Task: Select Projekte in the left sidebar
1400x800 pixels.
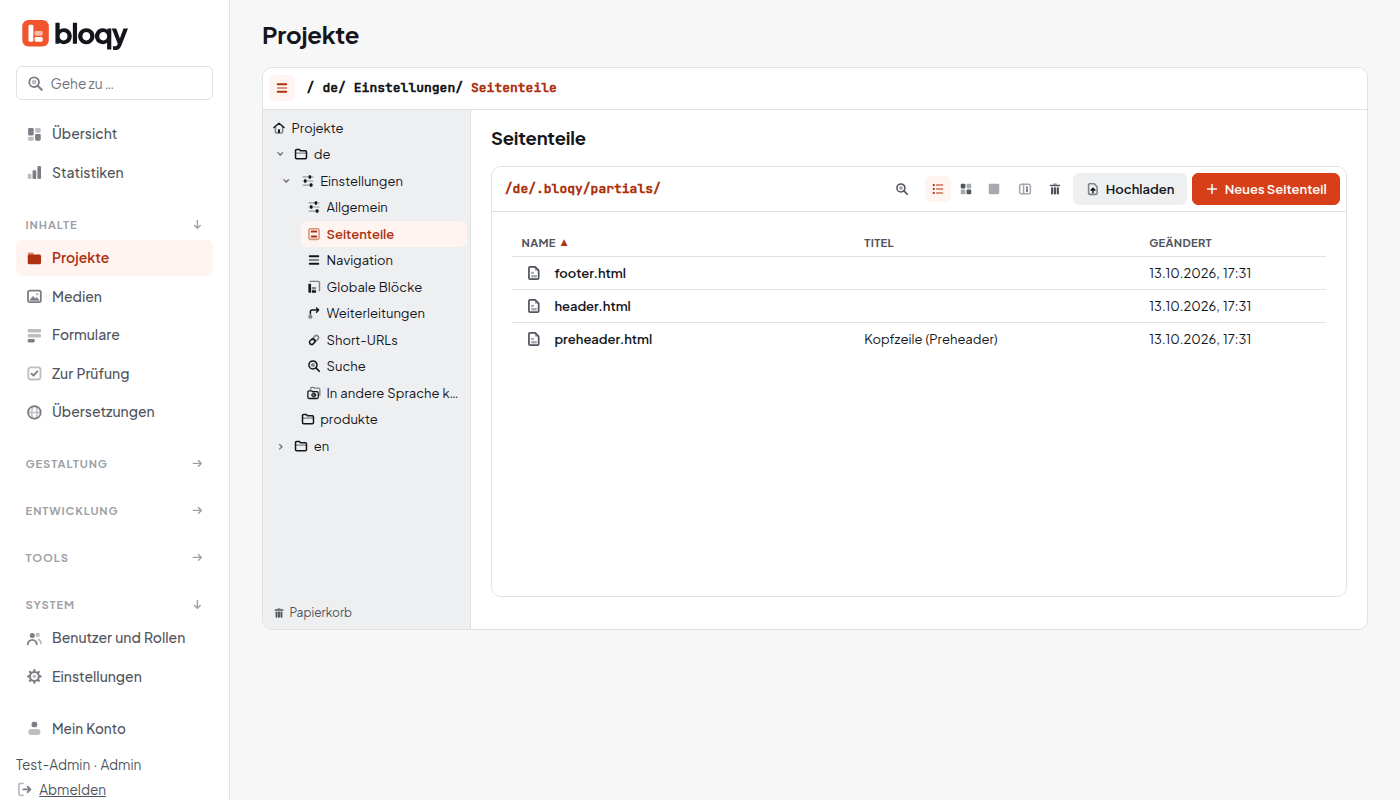Action: (114, 258)
